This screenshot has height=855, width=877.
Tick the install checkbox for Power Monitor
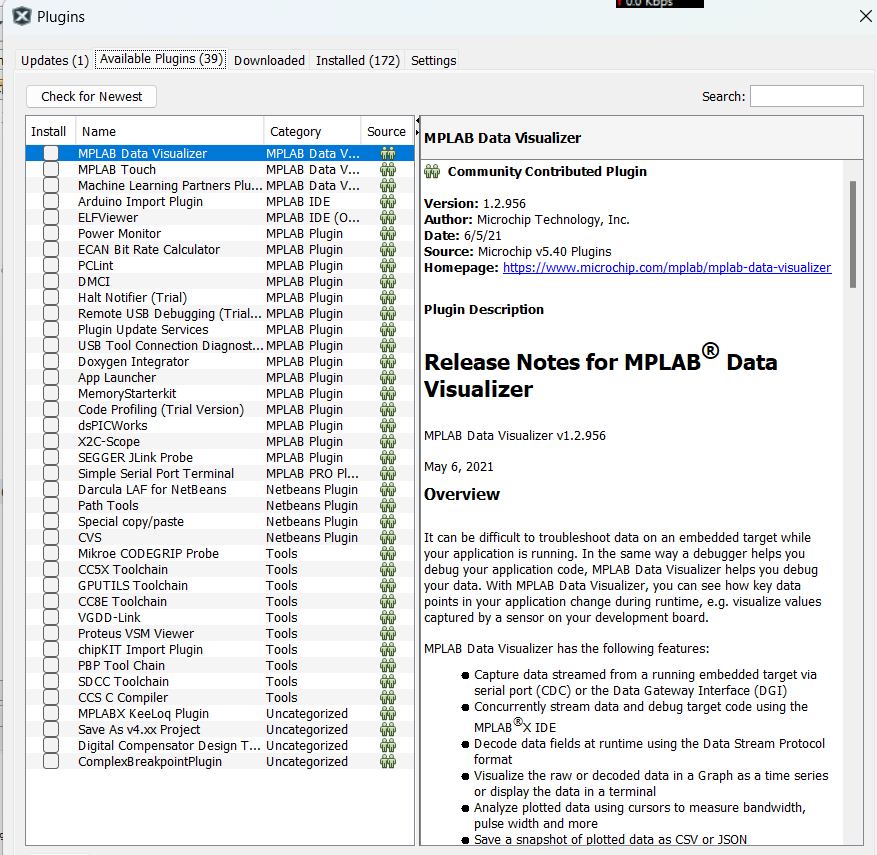point(51,234)
